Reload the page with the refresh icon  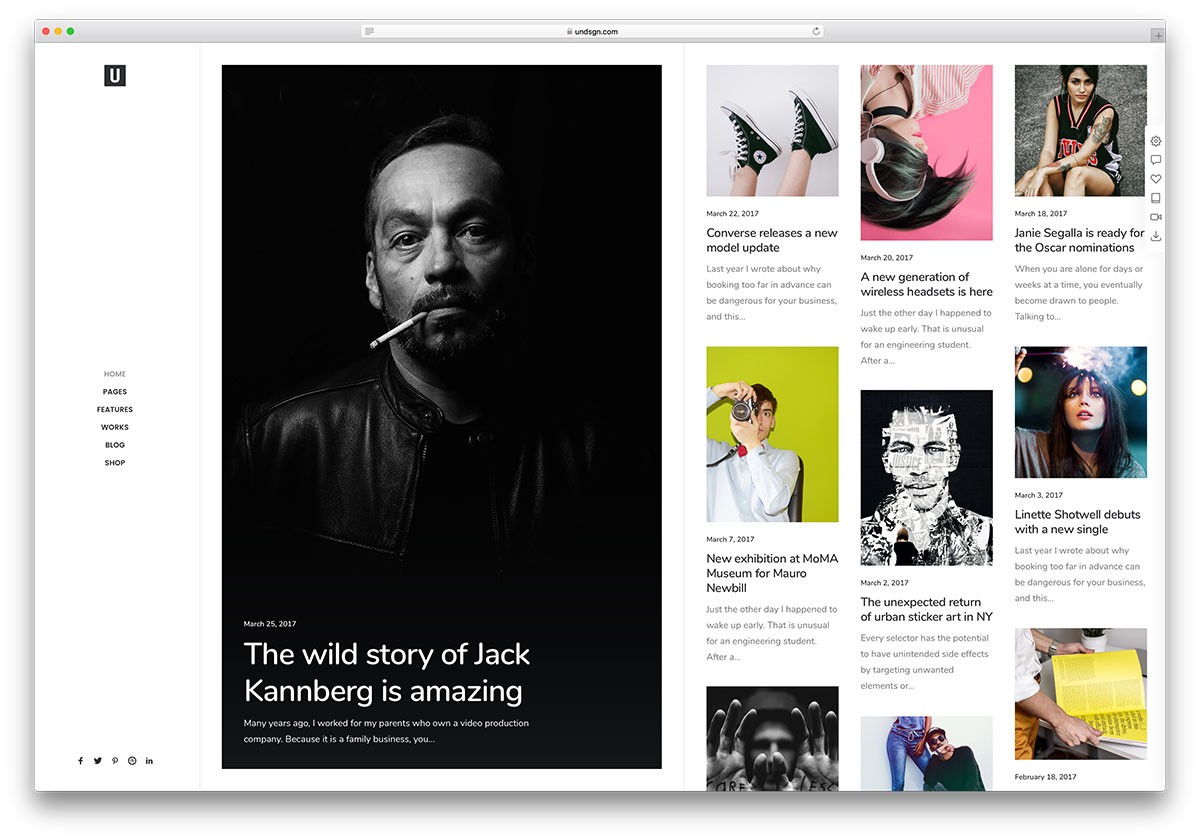tap(816, 32)
